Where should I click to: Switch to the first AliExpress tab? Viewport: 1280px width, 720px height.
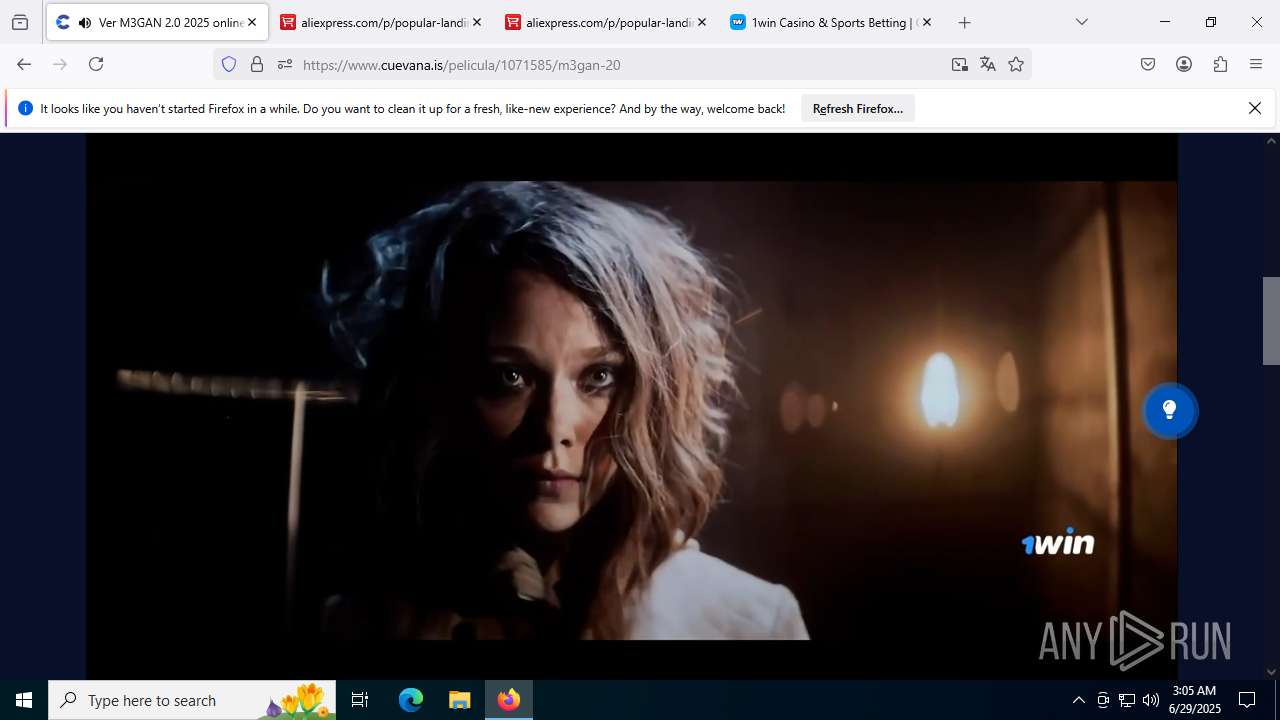(x=381, y=22)
